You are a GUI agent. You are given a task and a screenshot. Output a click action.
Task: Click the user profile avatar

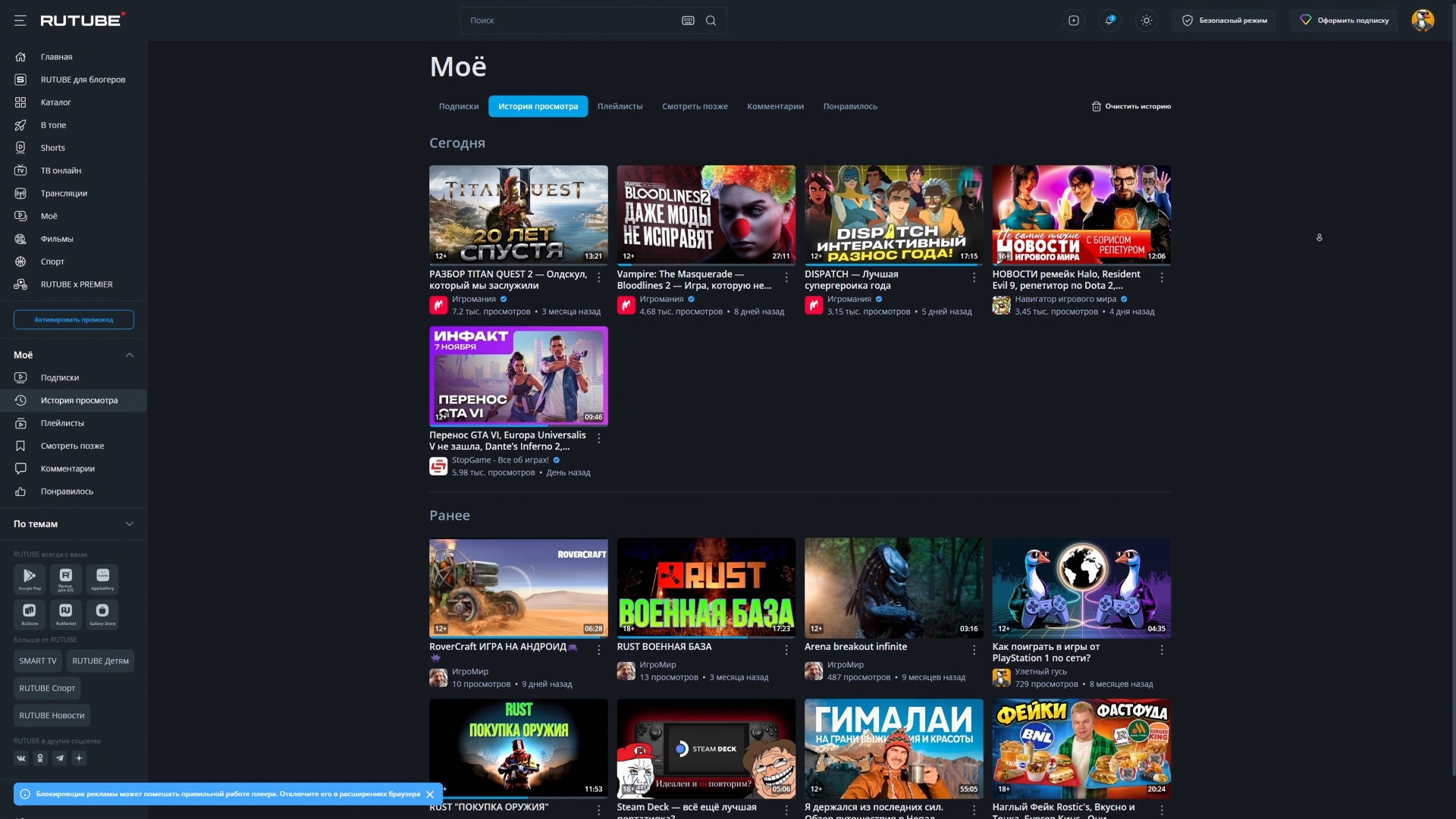coord(1423,20)
